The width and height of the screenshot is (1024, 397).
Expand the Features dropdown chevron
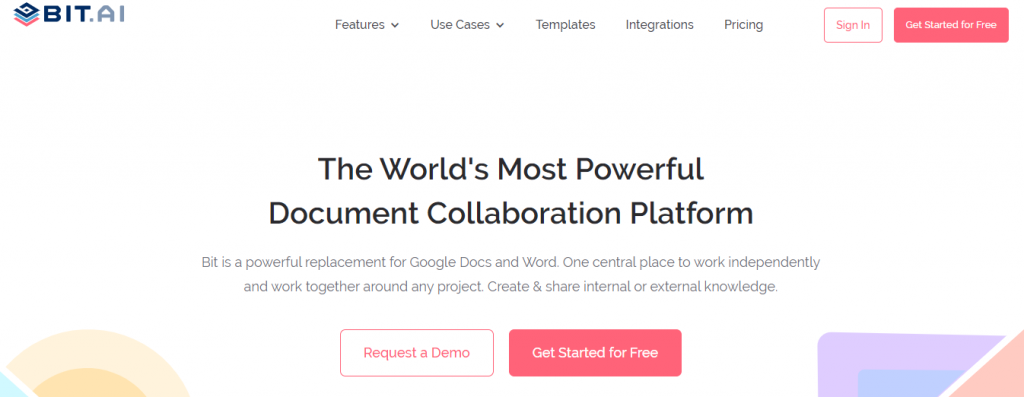click(x=394, y=25)
